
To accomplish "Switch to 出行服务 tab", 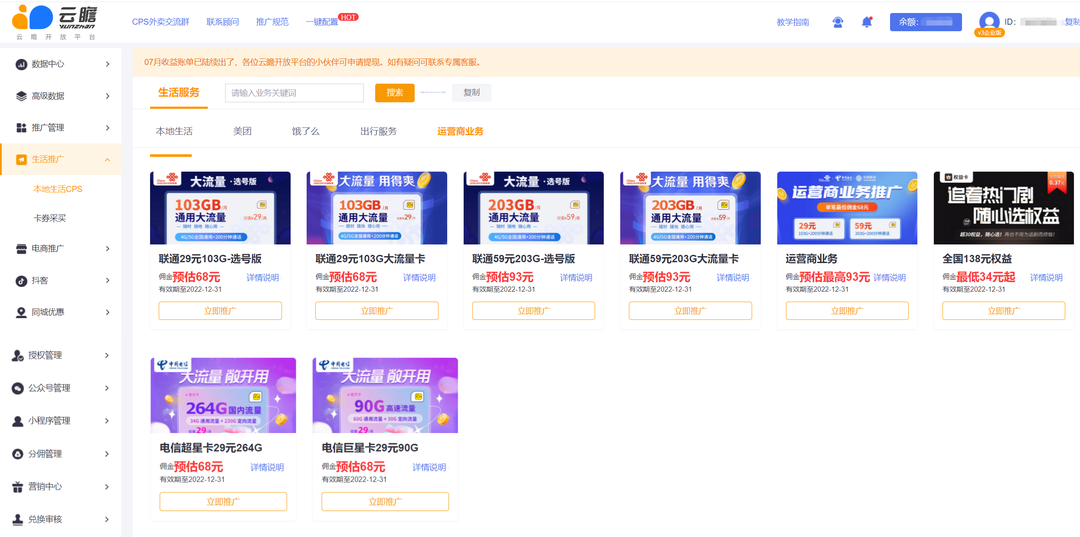I will click(x=378, y=131).
